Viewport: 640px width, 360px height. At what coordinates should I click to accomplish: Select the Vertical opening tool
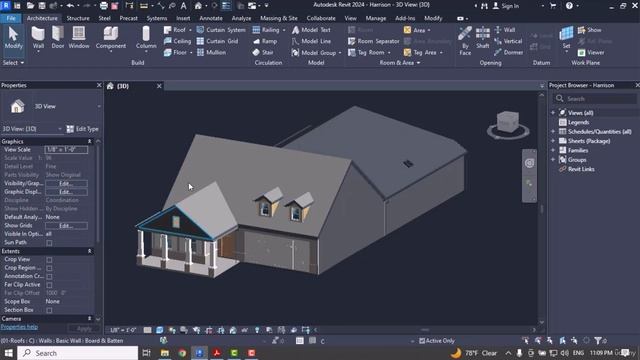(x=508, y=41)
